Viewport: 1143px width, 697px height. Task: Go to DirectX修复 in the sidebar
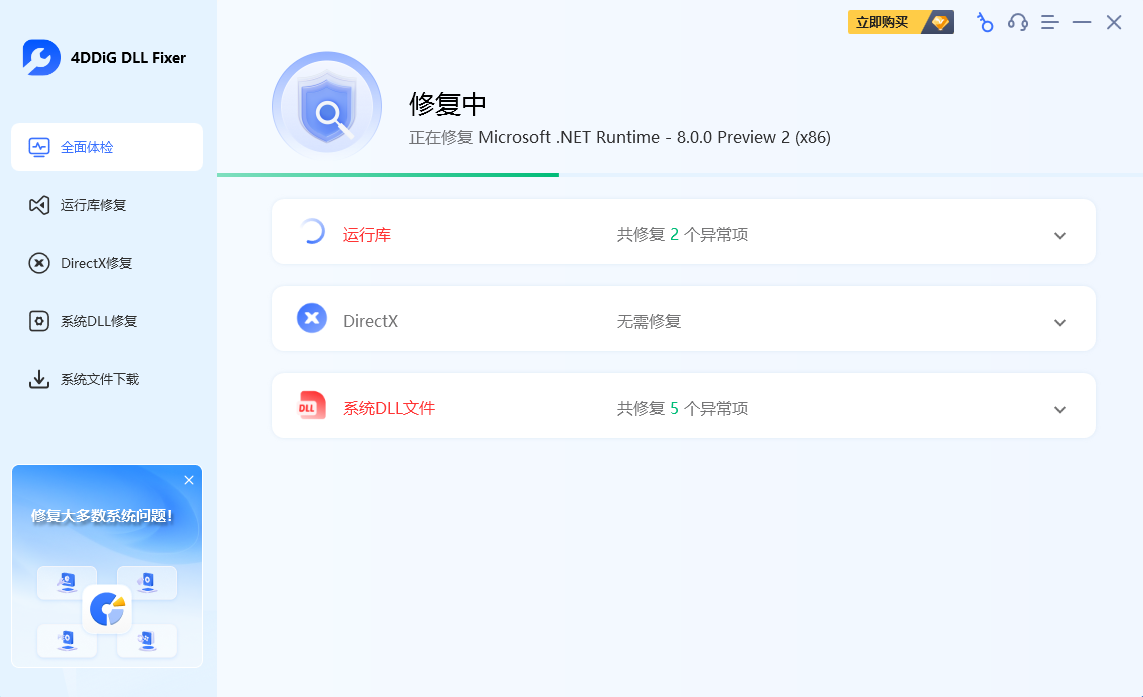(107, 263)
